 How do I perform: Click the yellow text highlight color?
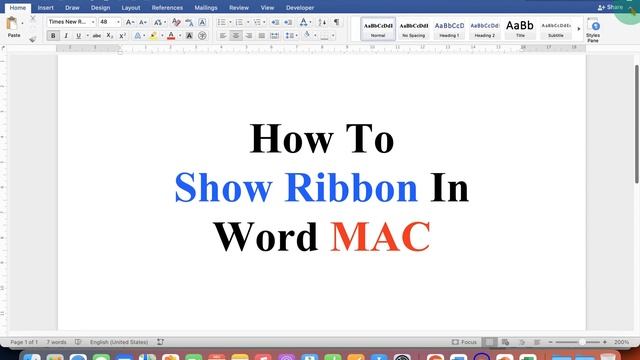tap(153, 36)
